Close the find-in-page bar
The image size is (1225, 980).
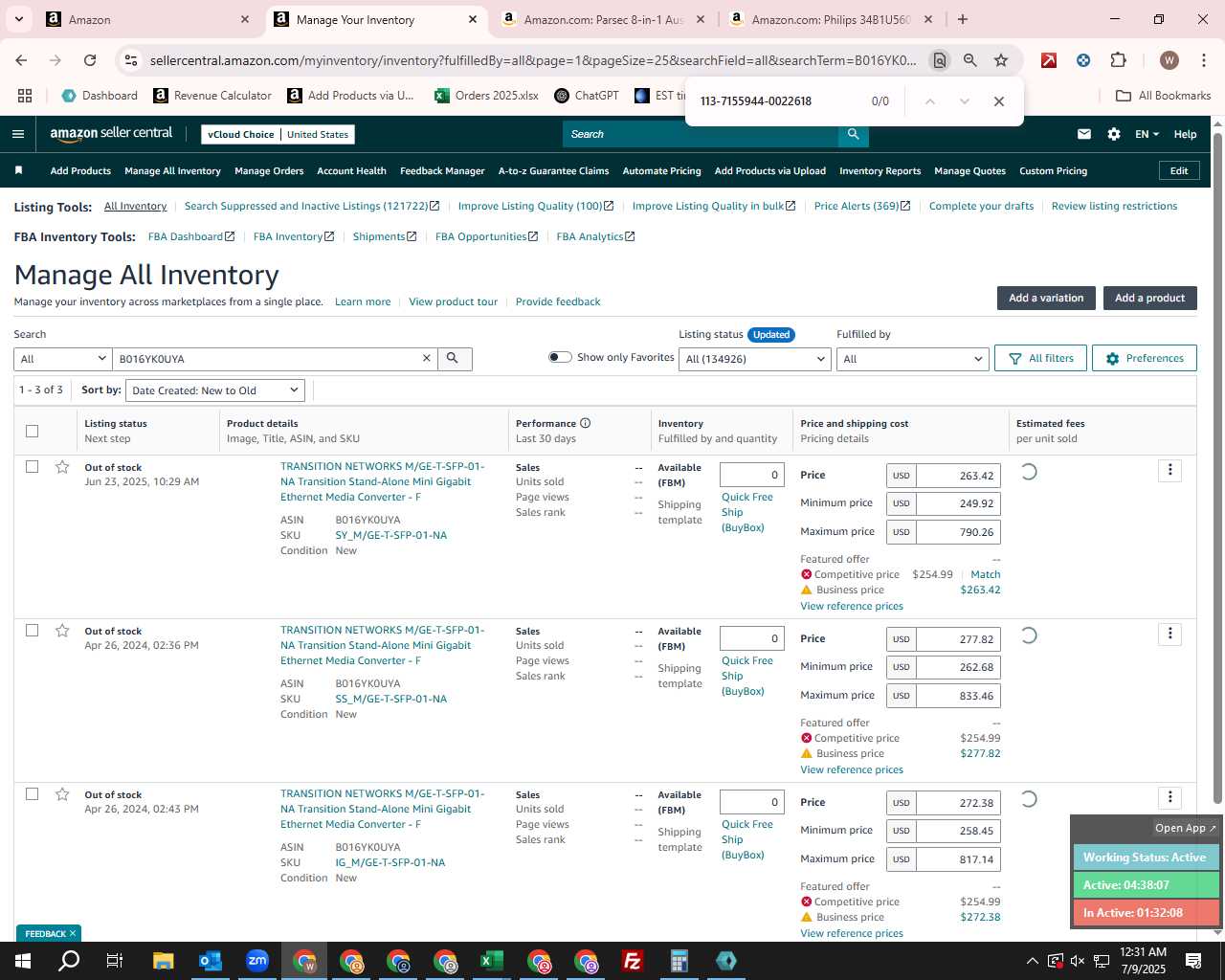[998, 101]
